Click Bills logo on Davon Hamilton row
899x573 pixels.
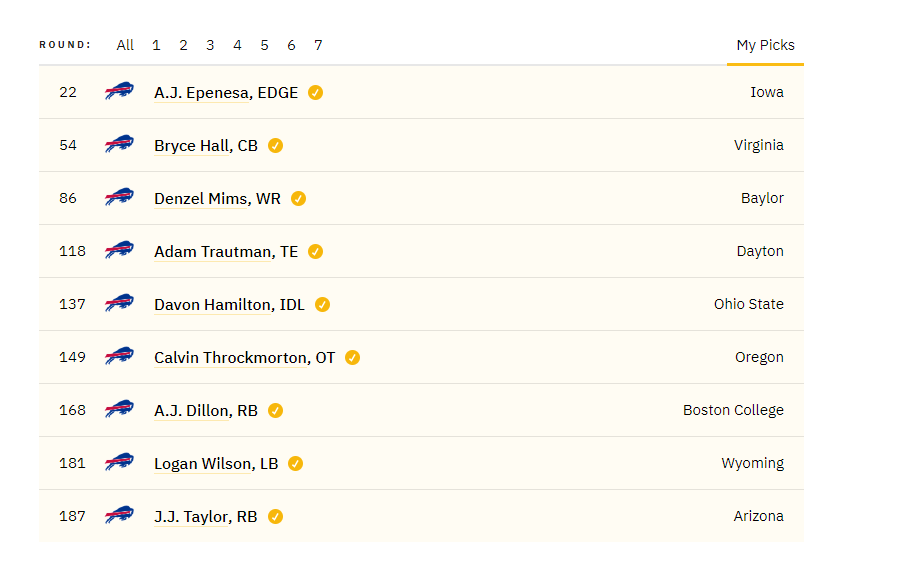coord(119,303)
